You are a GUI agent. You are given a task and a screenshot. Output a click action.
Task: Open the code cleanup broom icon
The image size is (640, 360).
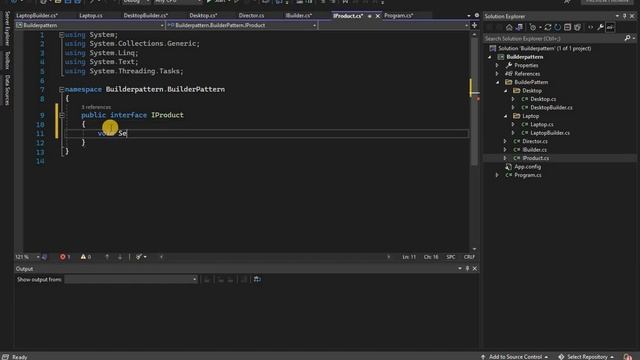click(x=139, y=257)
